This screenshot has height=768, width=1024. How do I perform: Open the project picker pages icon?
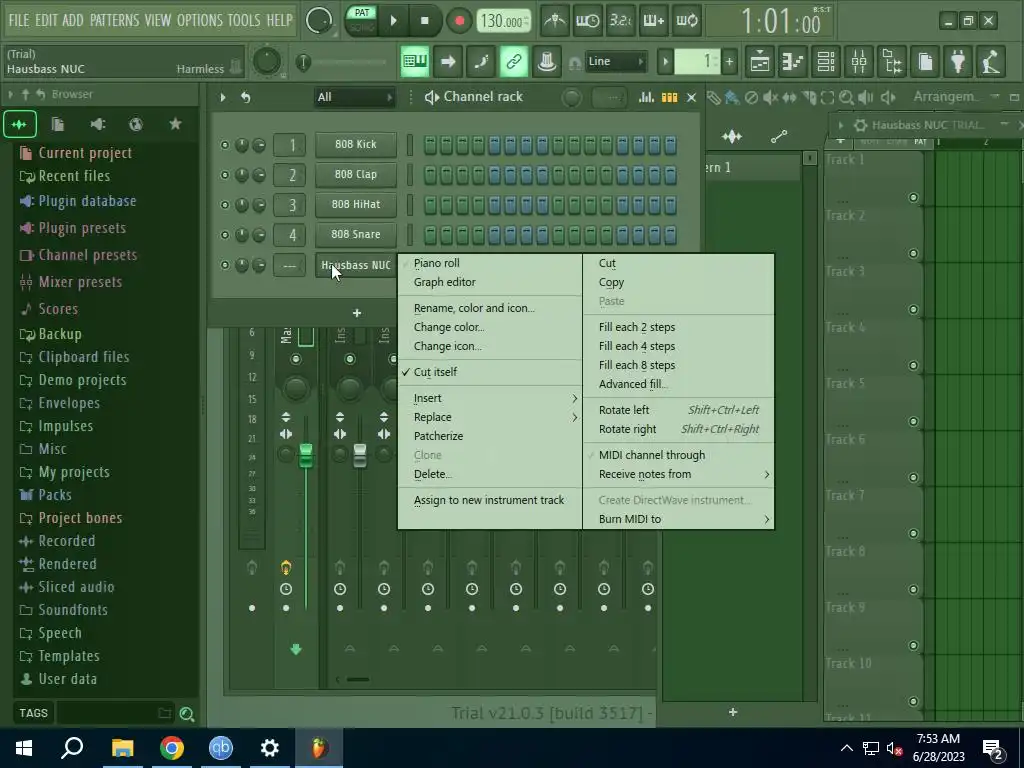coord(925,62)
